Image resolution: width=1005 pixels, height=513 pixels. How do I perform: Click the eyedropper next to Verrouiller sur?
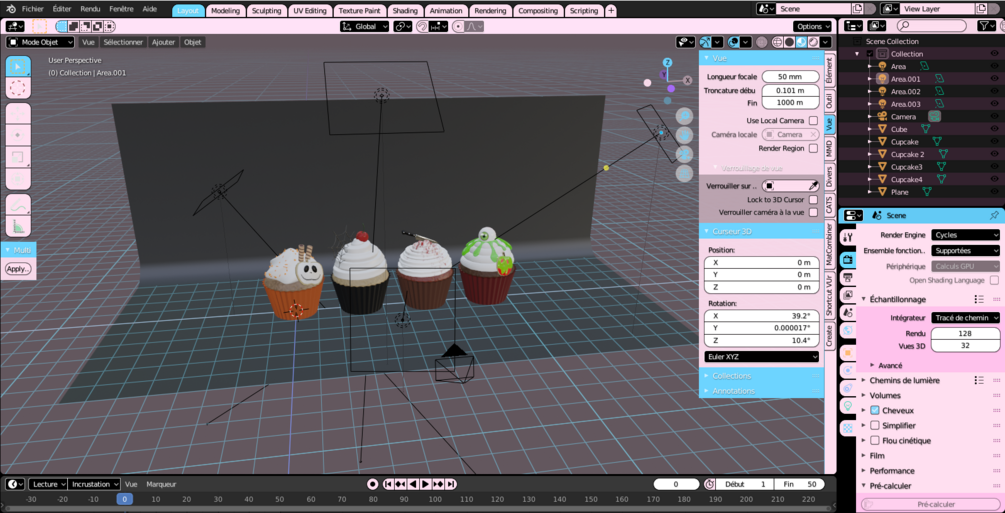pyautogui.click(x=813, y=186)
